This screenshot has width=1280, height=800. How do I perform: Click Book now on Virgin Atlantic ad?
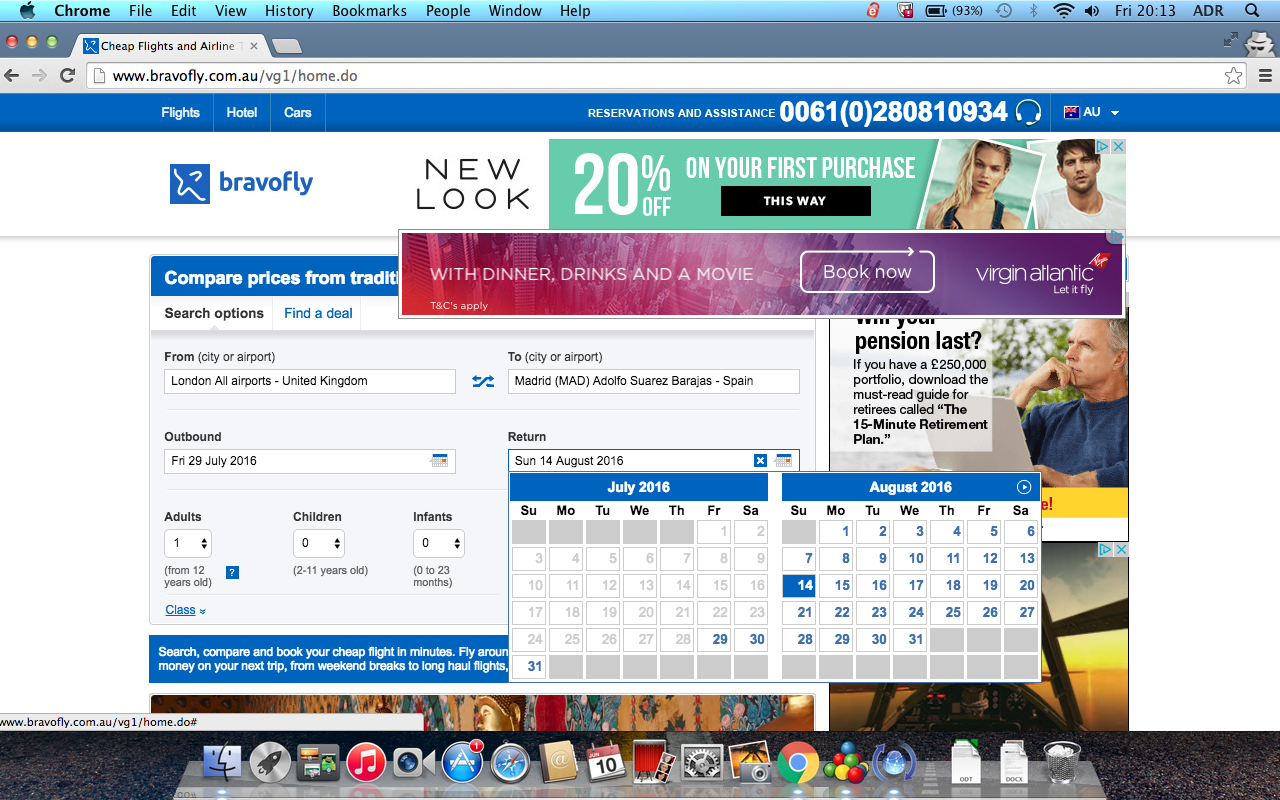click(867, 272)
